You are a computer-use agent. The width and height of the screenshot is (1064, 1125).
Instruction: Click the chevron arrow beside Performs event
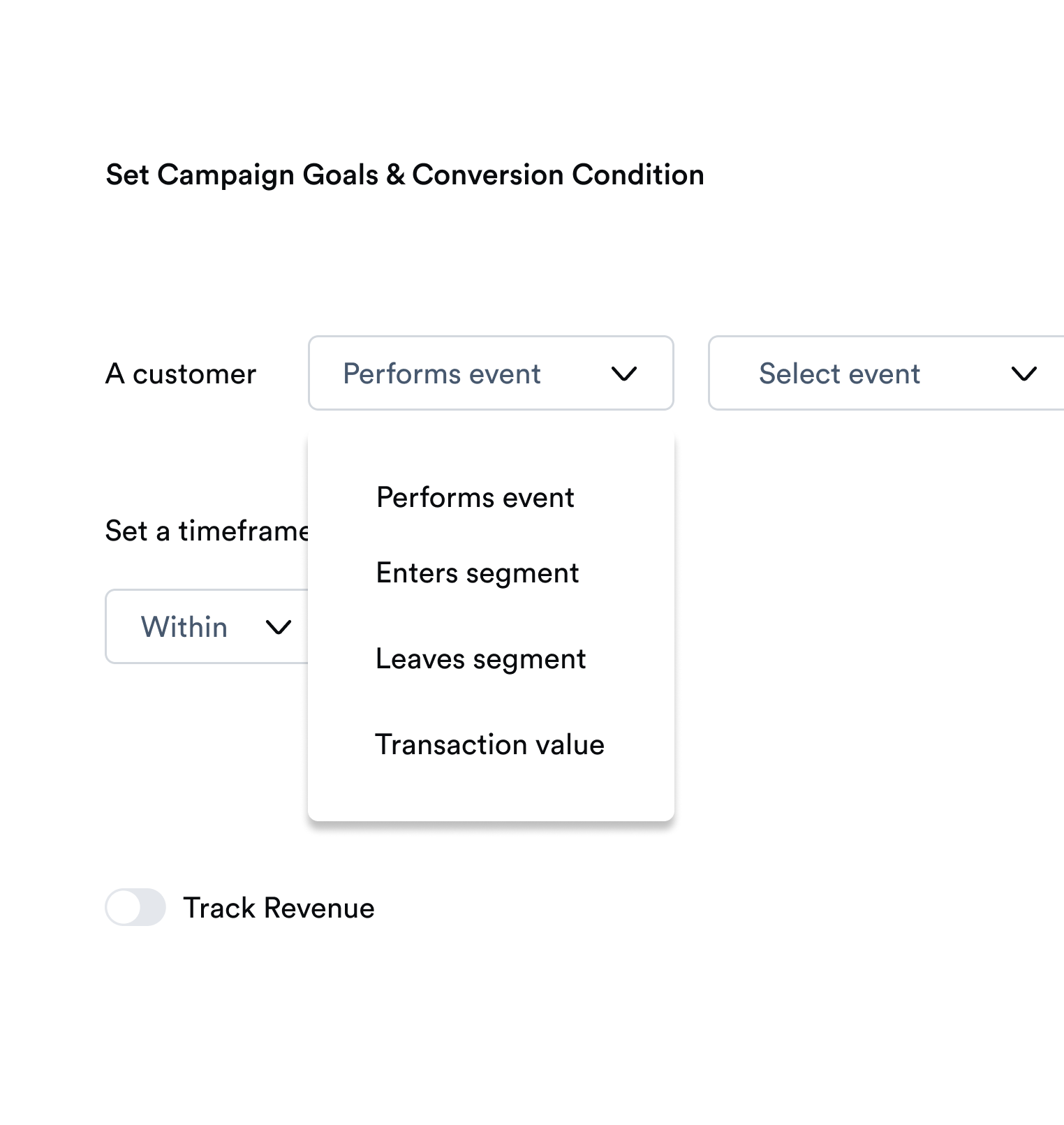pos(623,374)
